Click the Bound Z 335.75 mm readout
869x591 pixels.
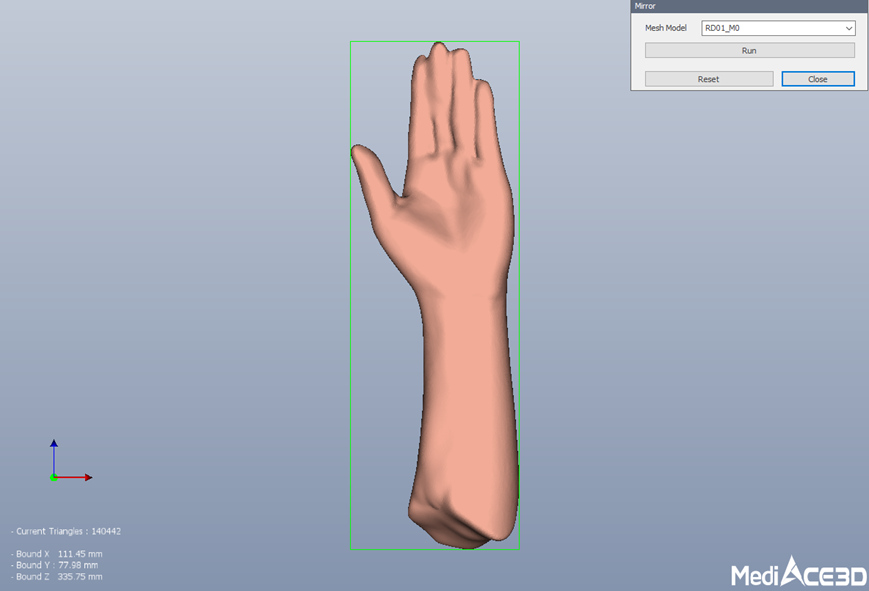[x=57, y=577]
